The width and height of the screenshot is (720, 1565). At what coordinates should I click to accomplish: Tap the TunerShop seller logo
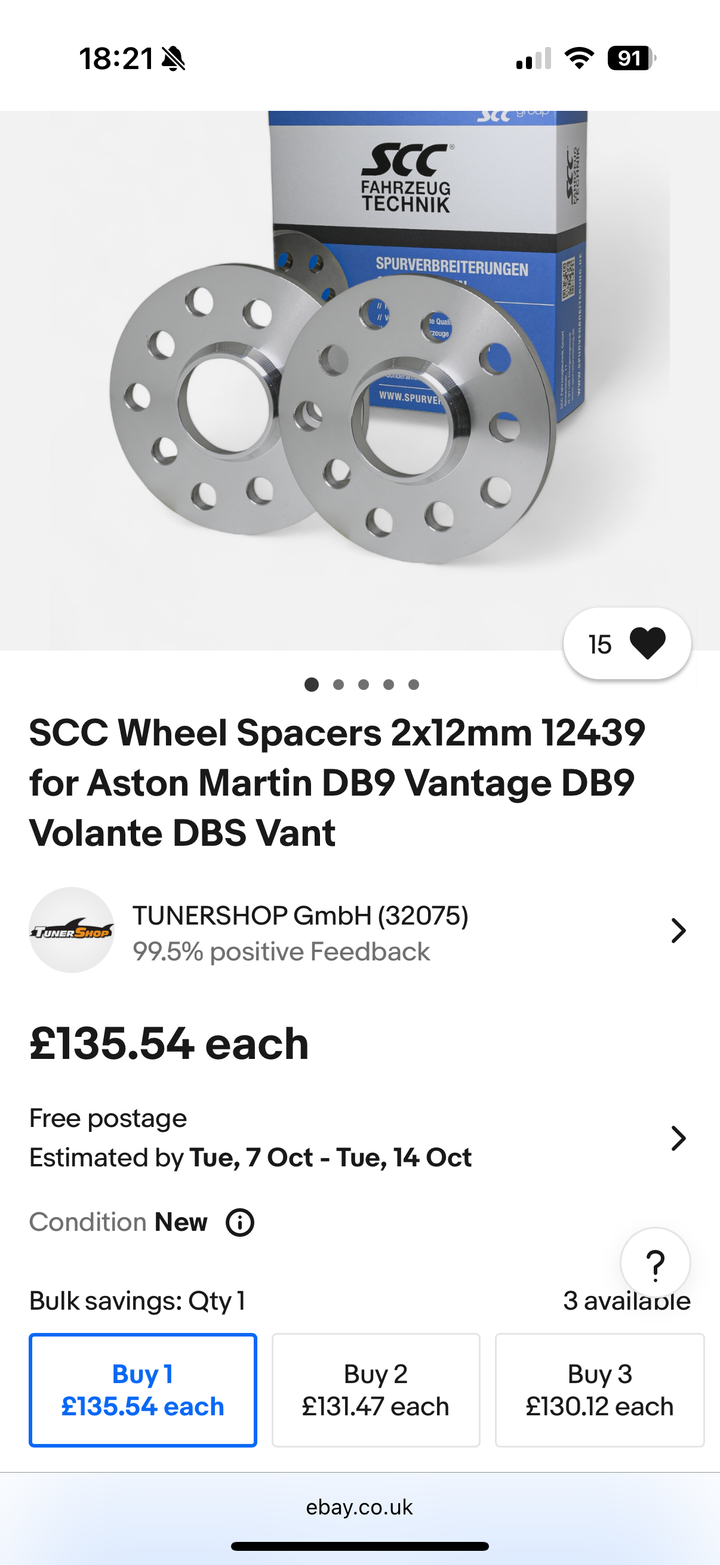coord(71,930)
